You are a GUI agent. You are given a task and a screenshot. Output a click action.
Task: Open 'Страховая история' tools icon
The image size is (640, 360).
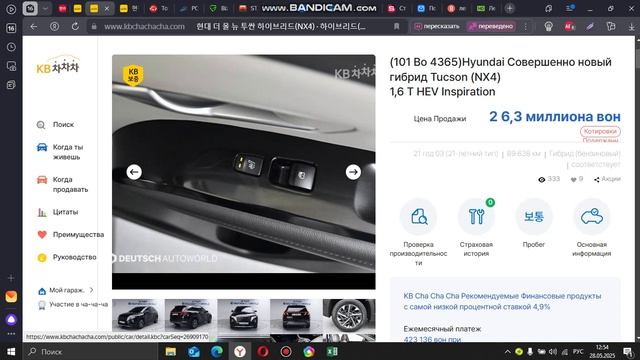(x=476, y=216)
